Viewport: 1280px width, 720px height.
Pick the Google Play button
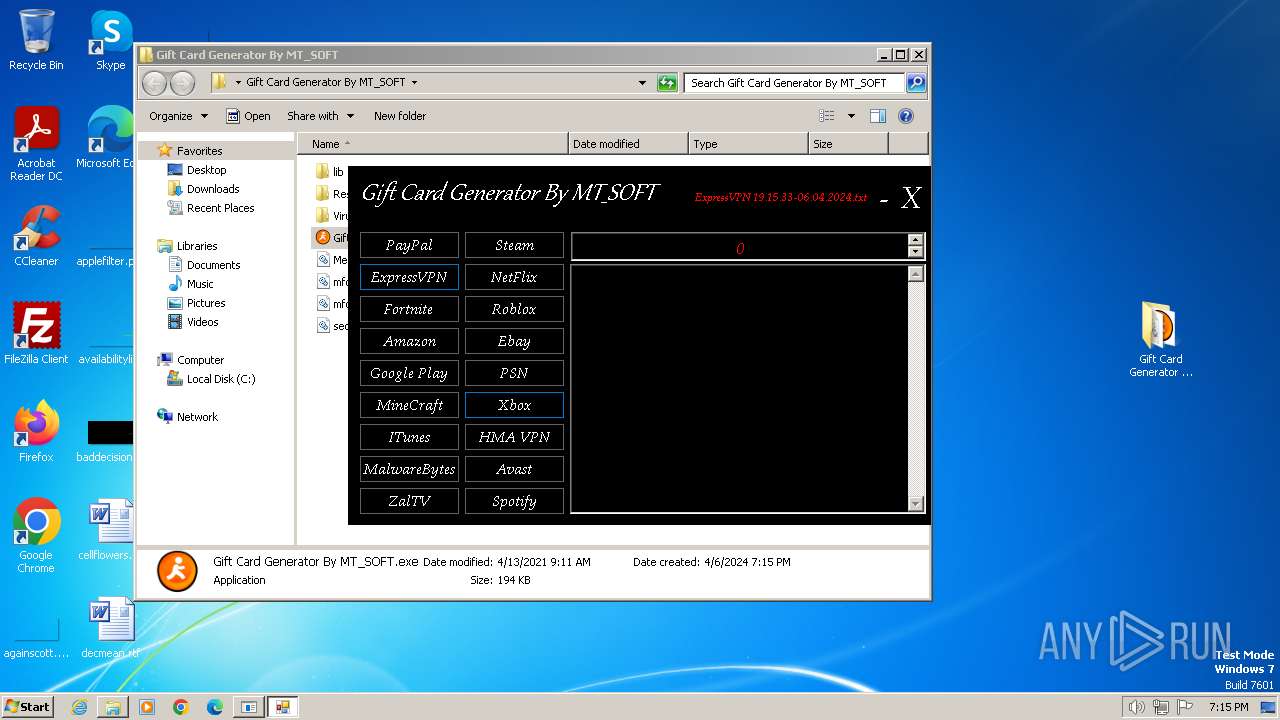pos(409,373)
